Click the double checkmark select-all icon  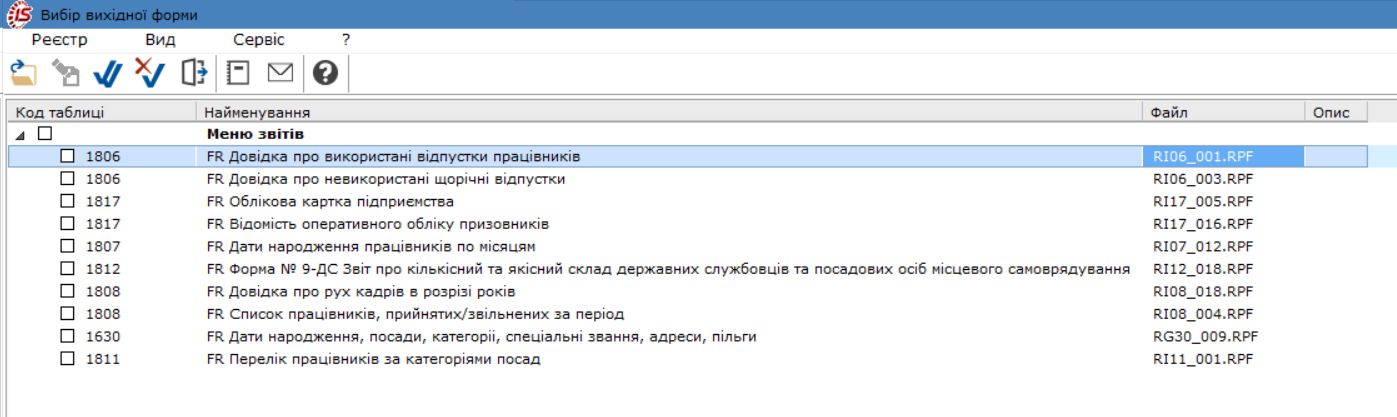point(107,73)
